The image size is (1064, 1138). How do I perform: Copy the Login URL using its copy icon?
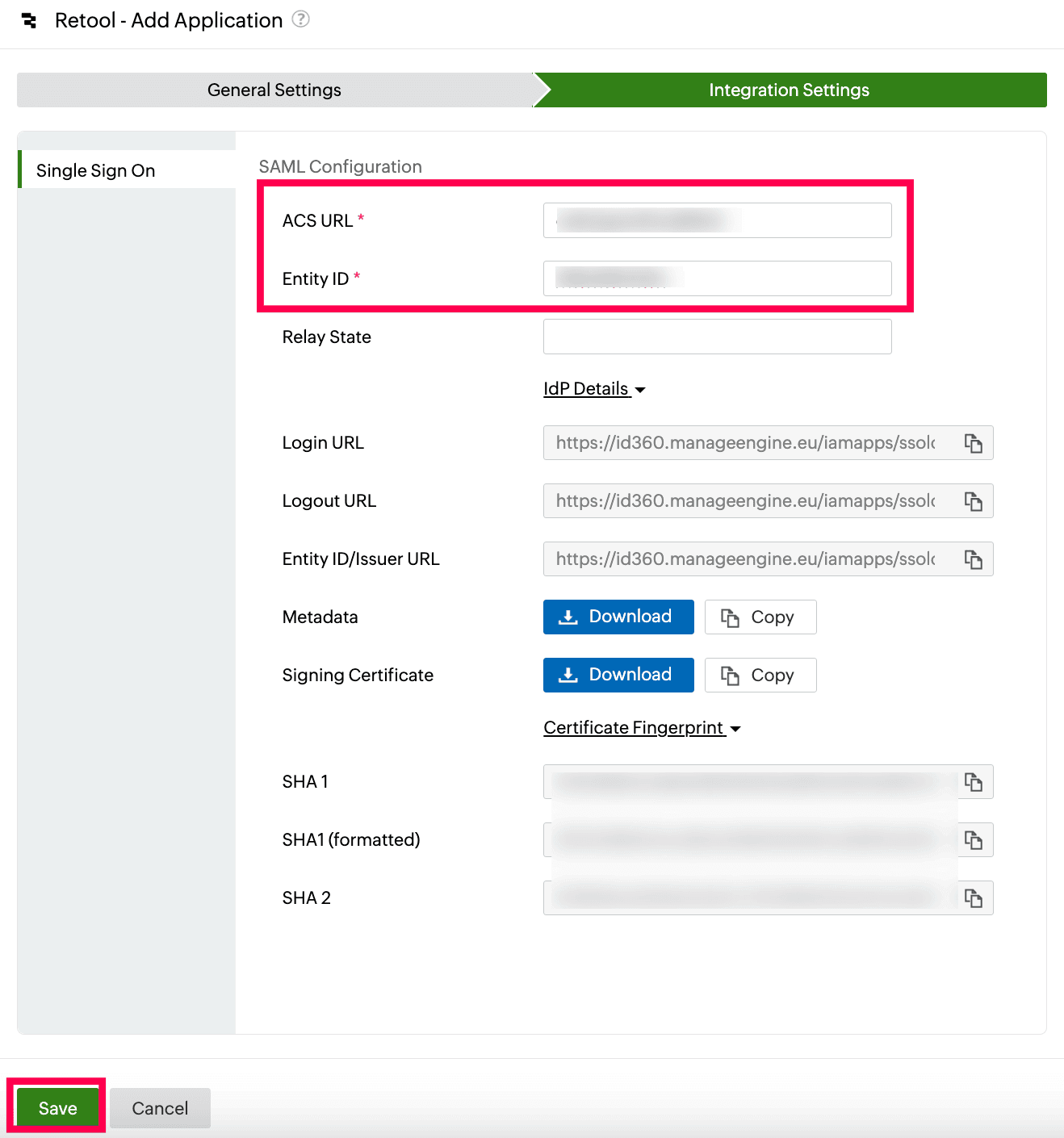[974, 442]
